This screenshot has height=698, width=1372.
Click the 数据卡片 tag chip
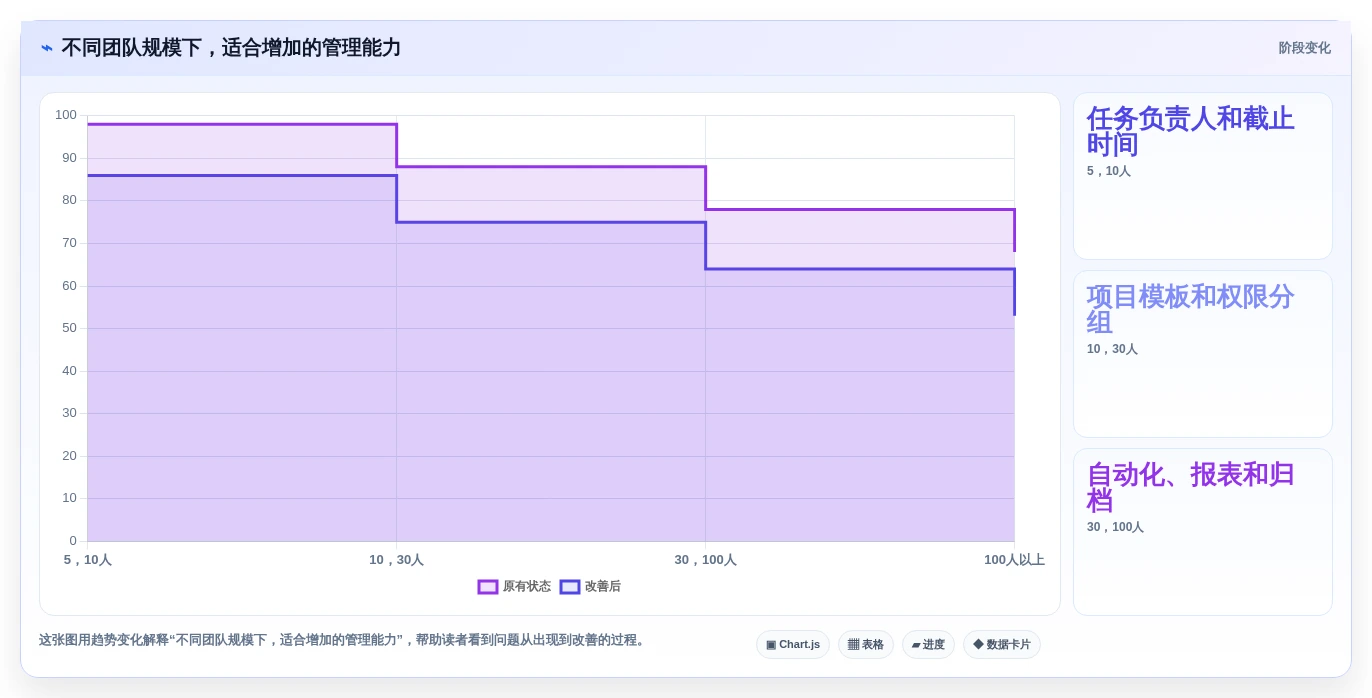click(1002, 645)
